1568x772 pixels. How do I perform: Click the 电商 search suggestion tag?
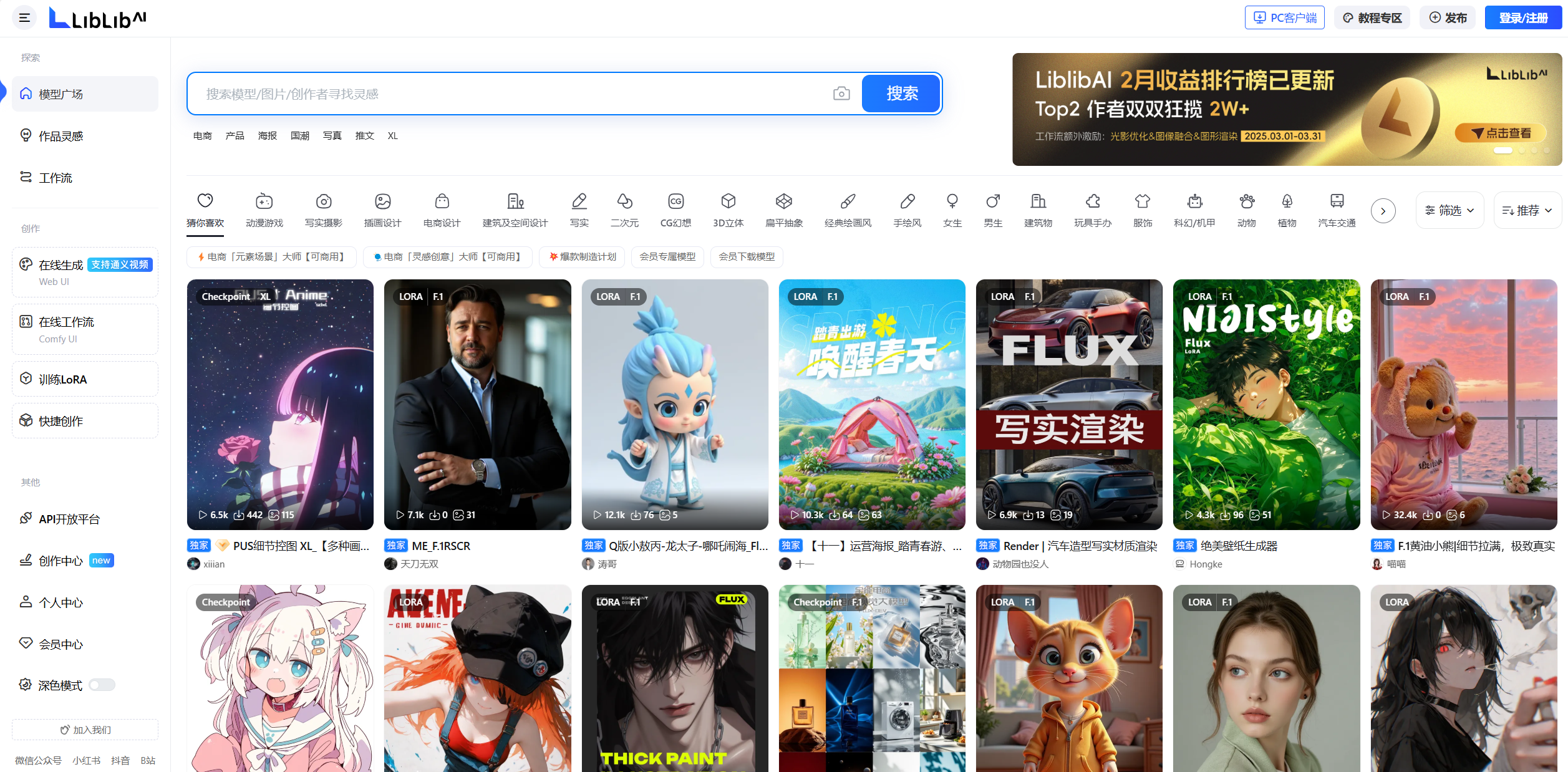coord(203,136)
